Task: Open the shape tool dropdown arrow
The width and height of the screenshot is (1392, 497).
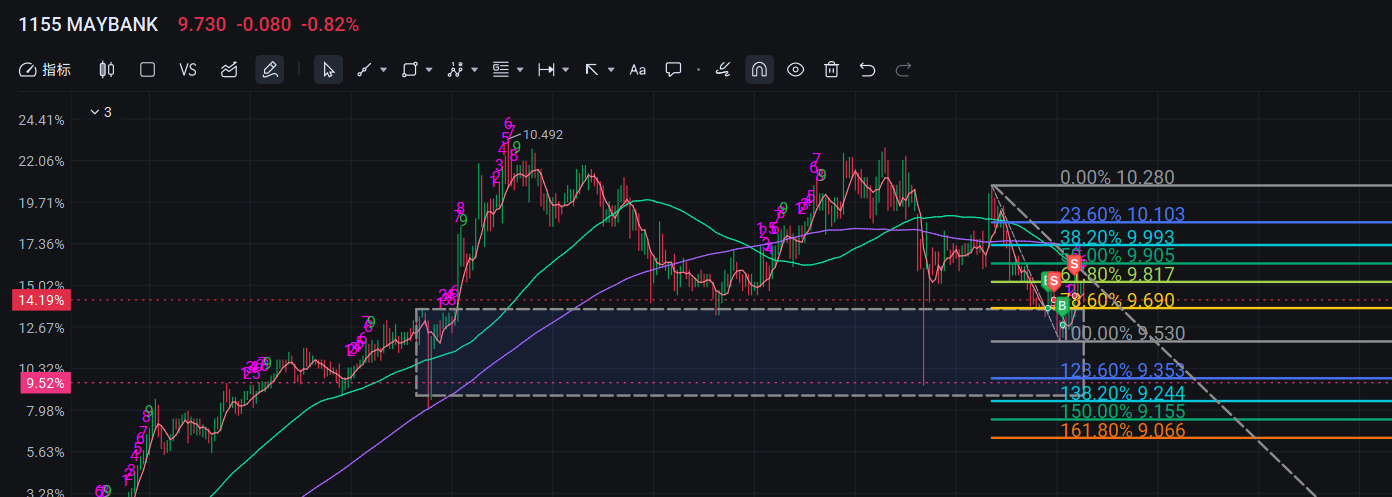Action: (x=429, y=70)
